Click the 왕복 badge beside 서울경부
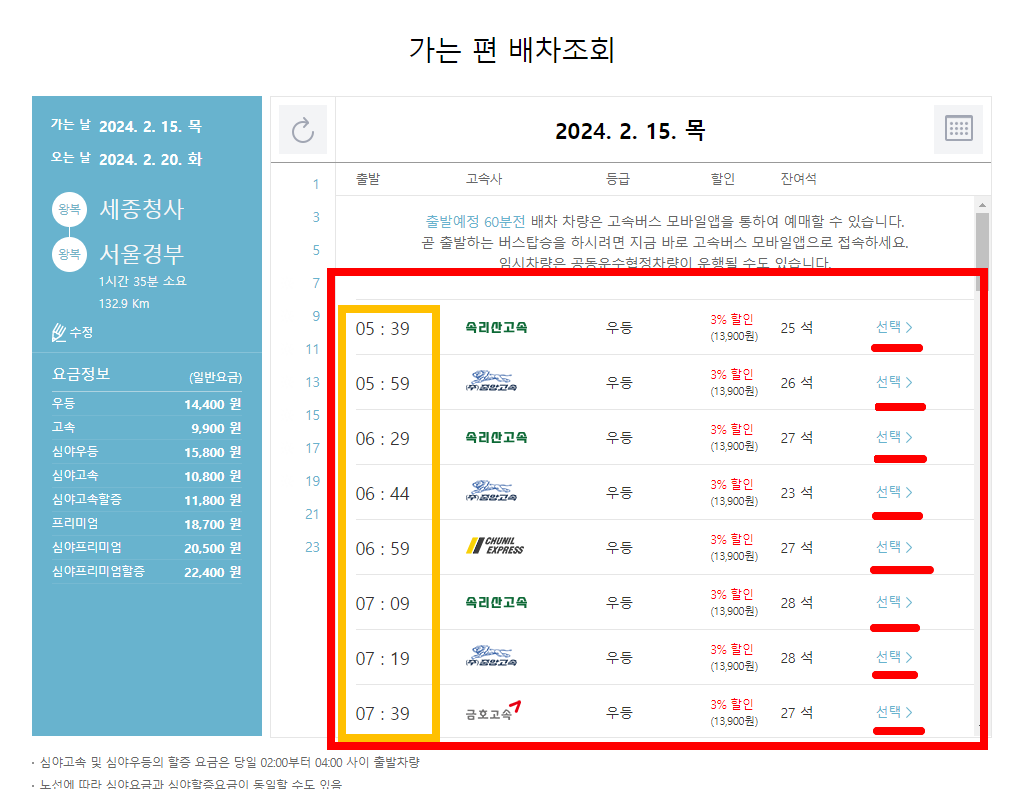This screenshot has height=789, width=1029. click(70, 254)
